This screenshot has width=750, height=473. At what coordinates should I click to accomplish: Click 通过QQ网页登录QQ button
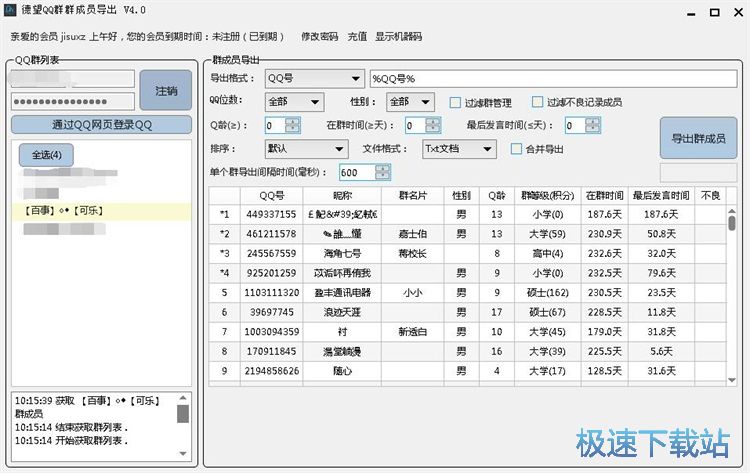tap(101, 125)
